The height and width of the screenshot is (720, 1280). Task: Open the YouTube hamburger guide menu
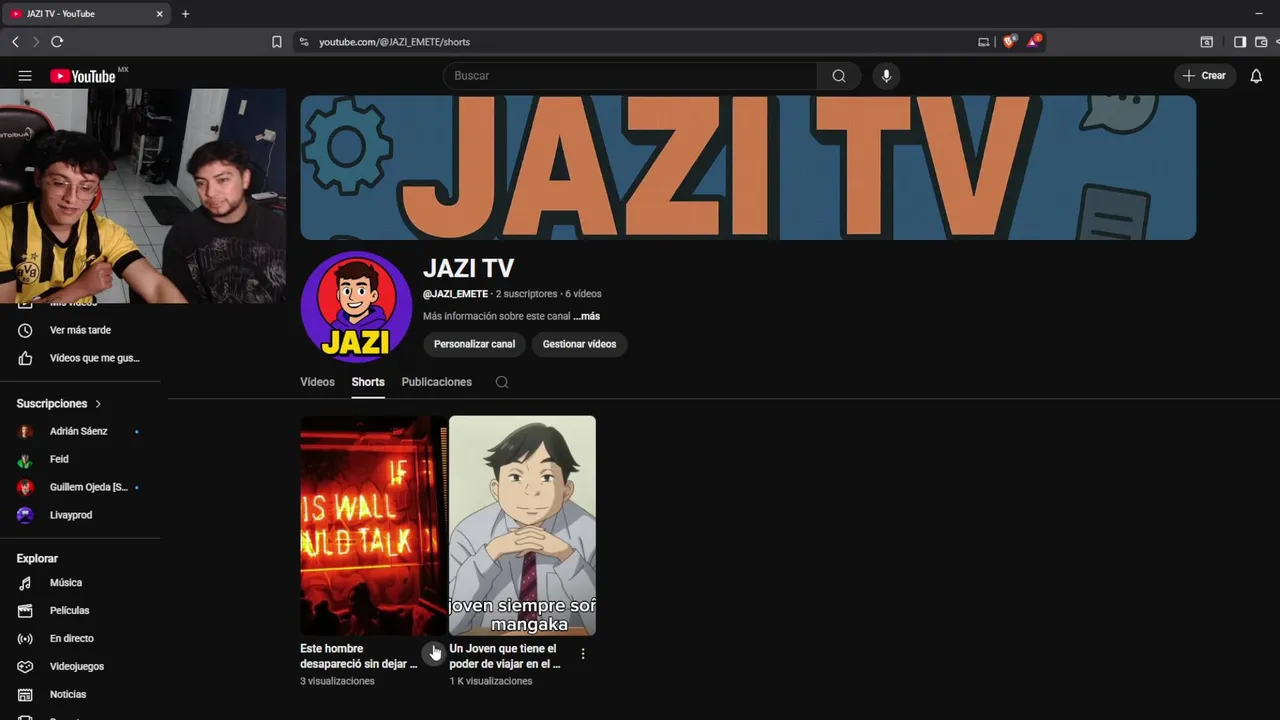[25, 76]
